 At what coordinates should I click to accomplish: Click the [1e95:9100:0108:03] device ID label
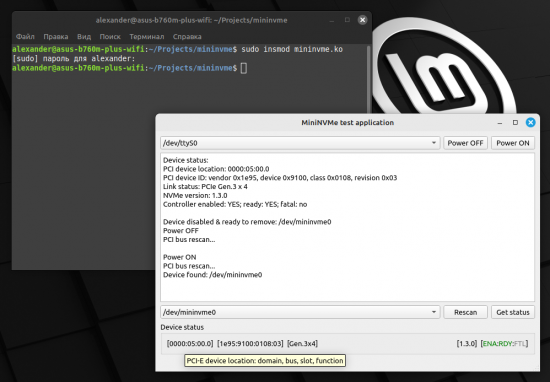tap(250, 344)
